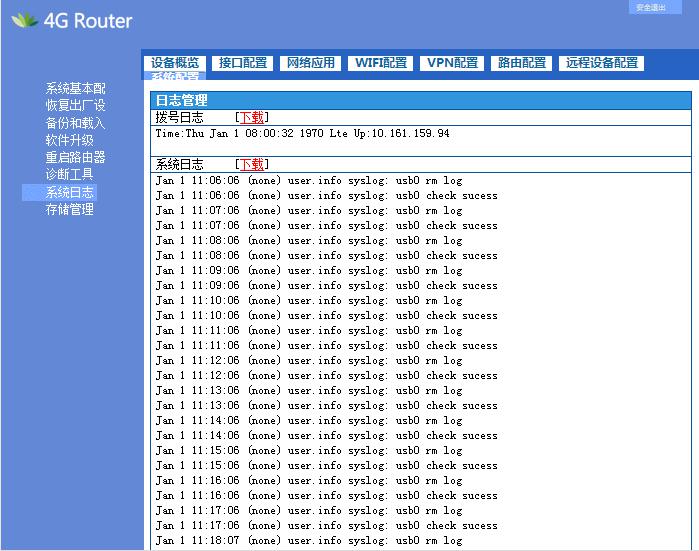This screenshot has height=551, width=699.
Task: Open 系统基本配 in the sidebar
Action: click(x=75, y=89)
